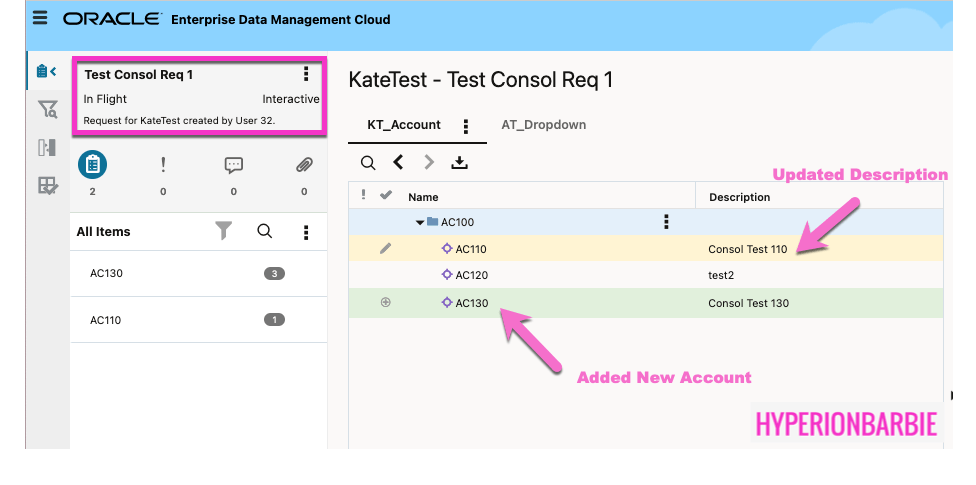Viewport: 976px width, 485px height.
Task: Select the KT_Account tab
Action: [404, 125]
